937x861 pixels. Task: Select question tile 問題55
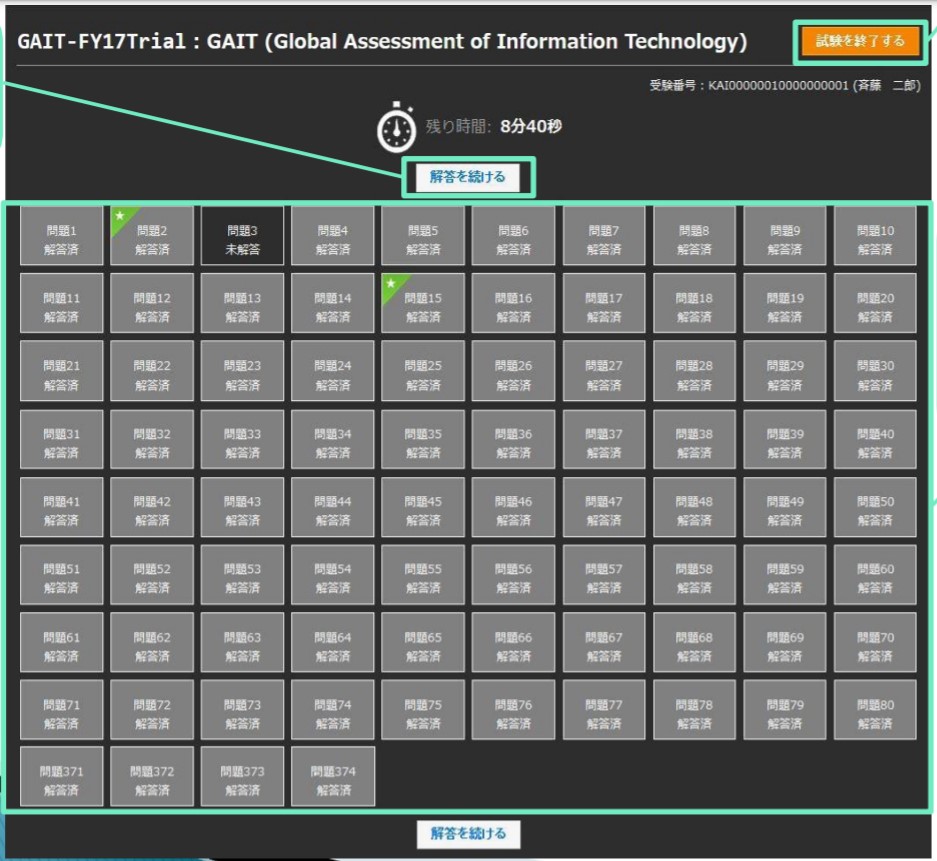click(423, 574)
